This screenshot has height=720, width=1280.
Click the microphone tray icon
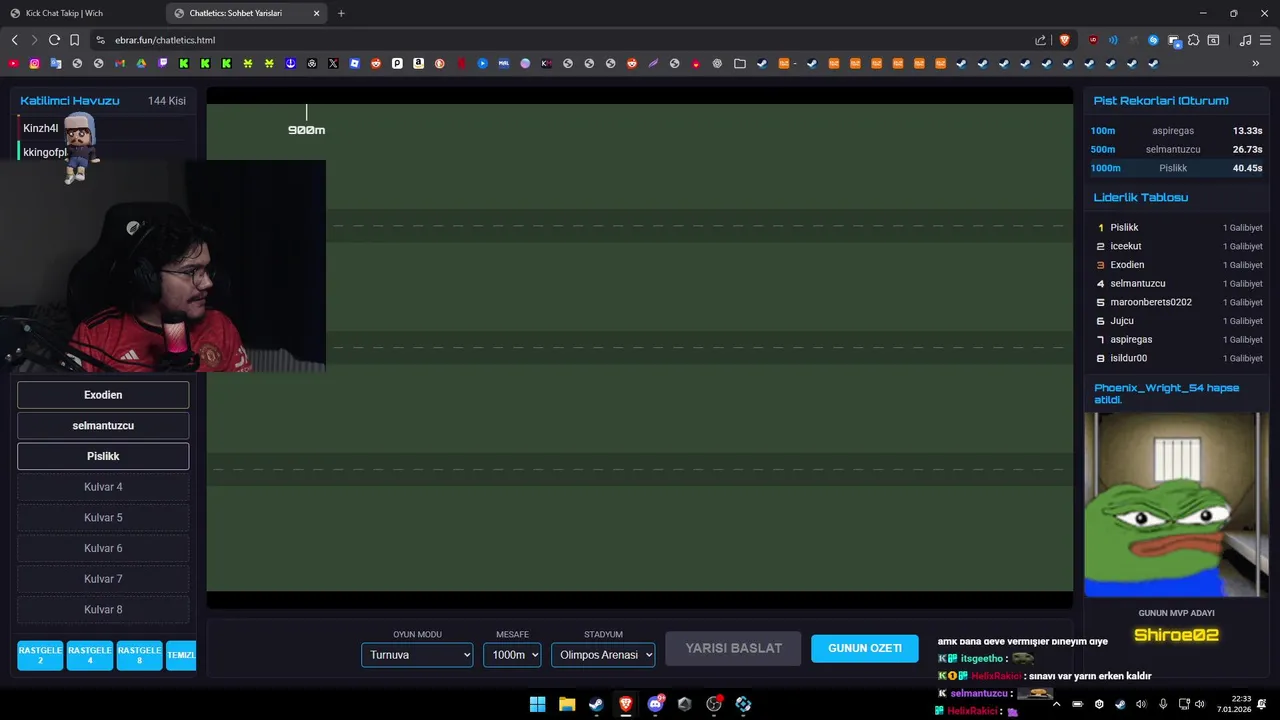point(1163,704)
